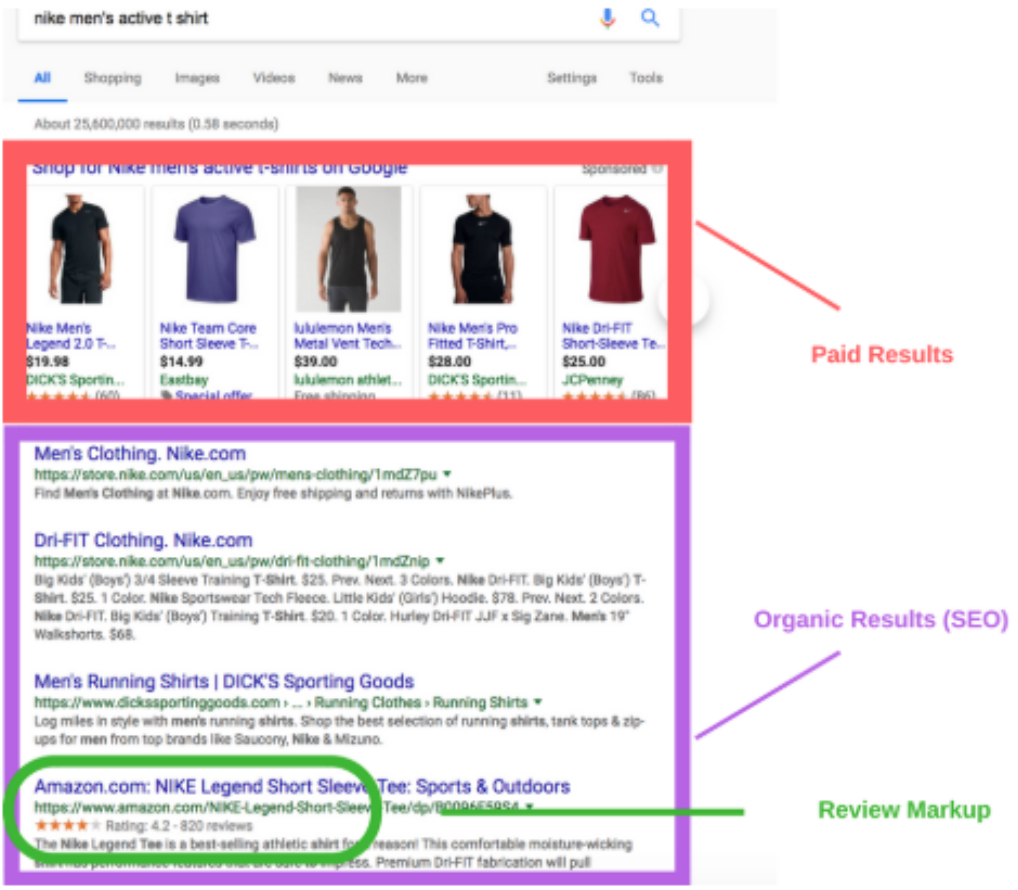This screenshot has height=890, width=1018.
Task: Expand the arrow after the mens-clothing URL
Action: point(447,474)
